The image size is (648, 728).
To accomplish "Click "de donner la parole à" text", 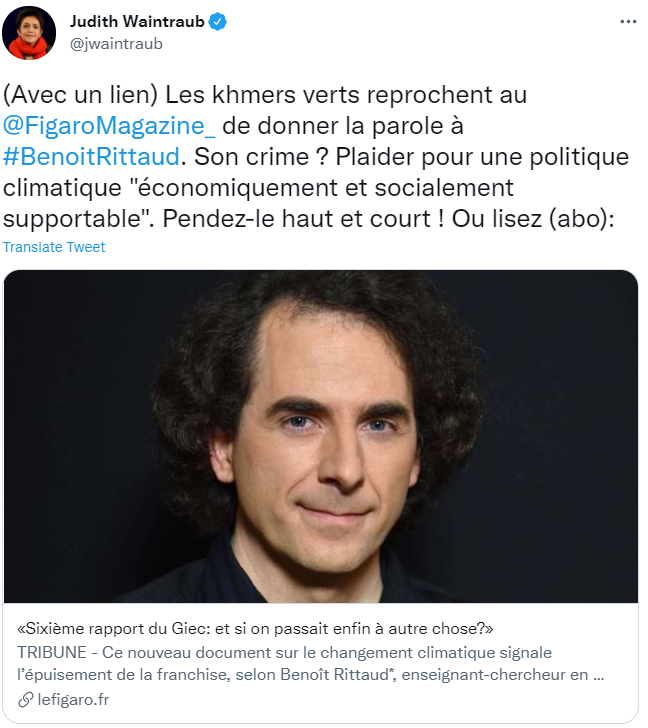I will click(343, 126).
